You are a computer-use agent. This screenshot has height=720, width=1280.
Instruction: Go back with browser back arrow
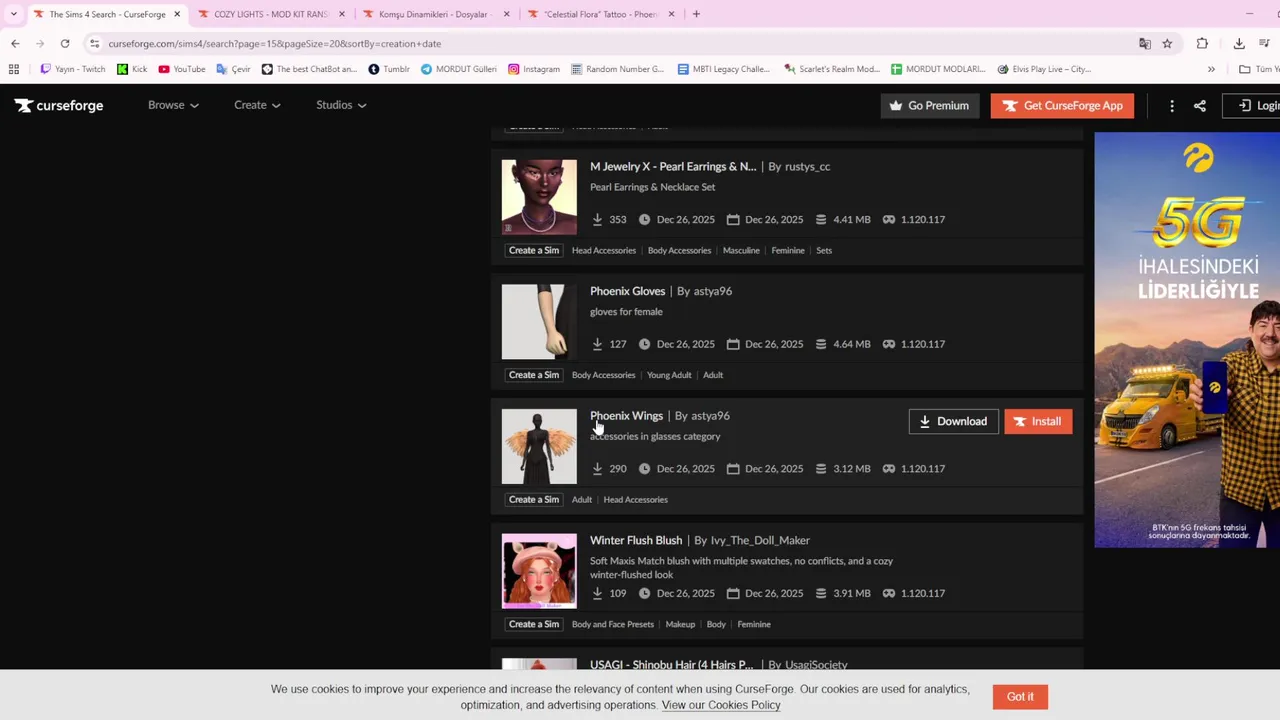(15, 44)
